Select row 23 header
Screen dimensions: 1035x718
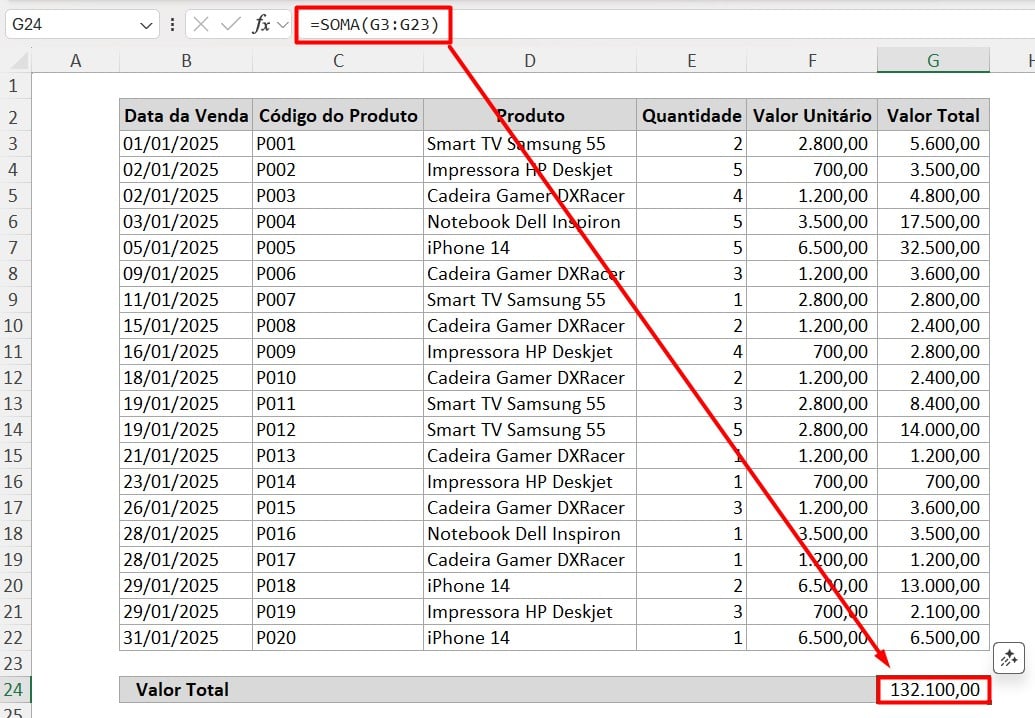click(x=13, y=663)
